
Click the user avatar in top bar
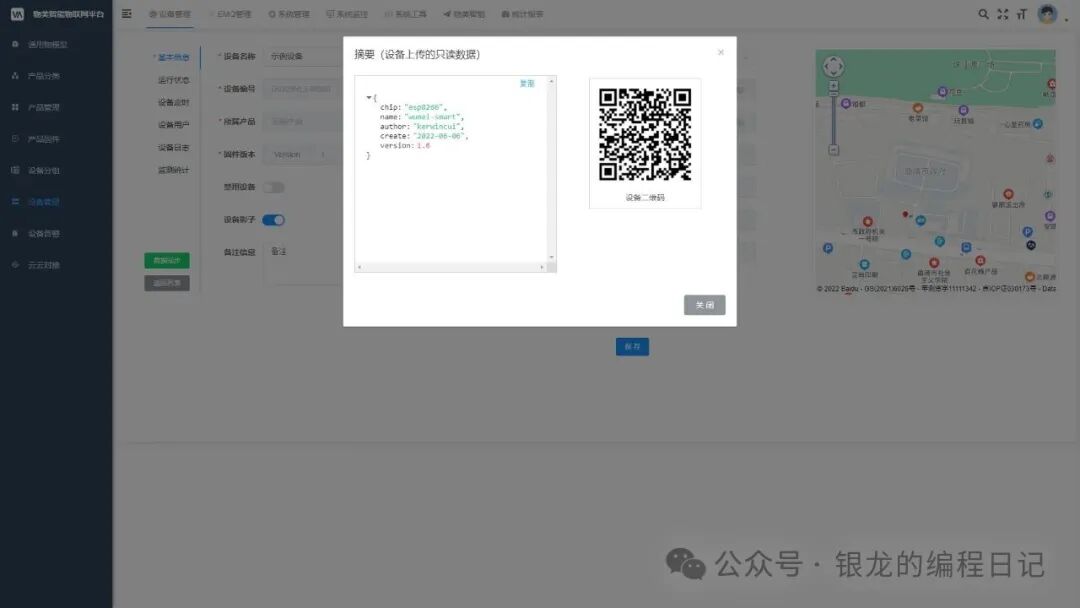(1048, 14)
